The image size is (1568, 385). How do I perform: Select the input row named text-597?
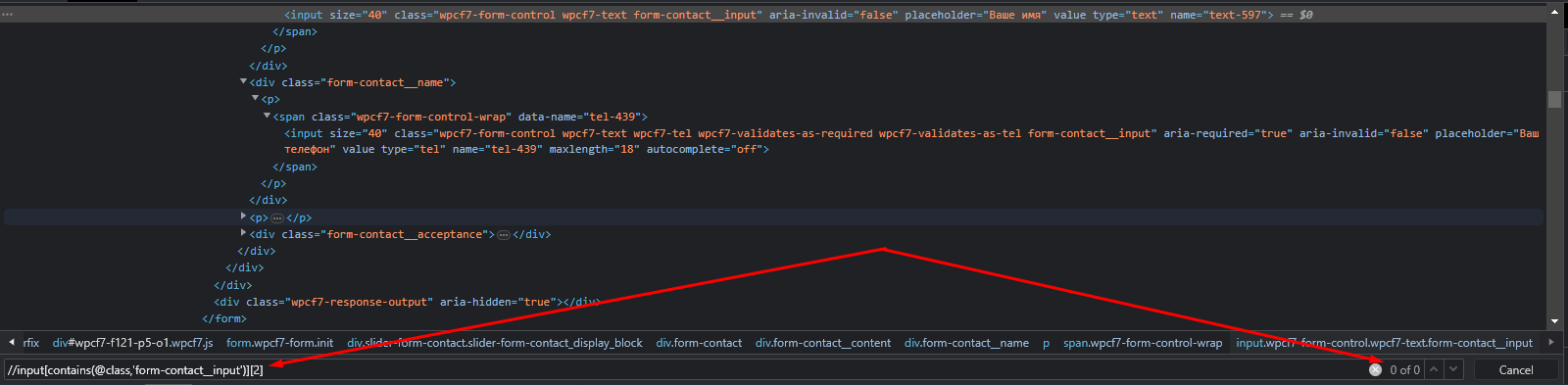click(x=772, y=15)
